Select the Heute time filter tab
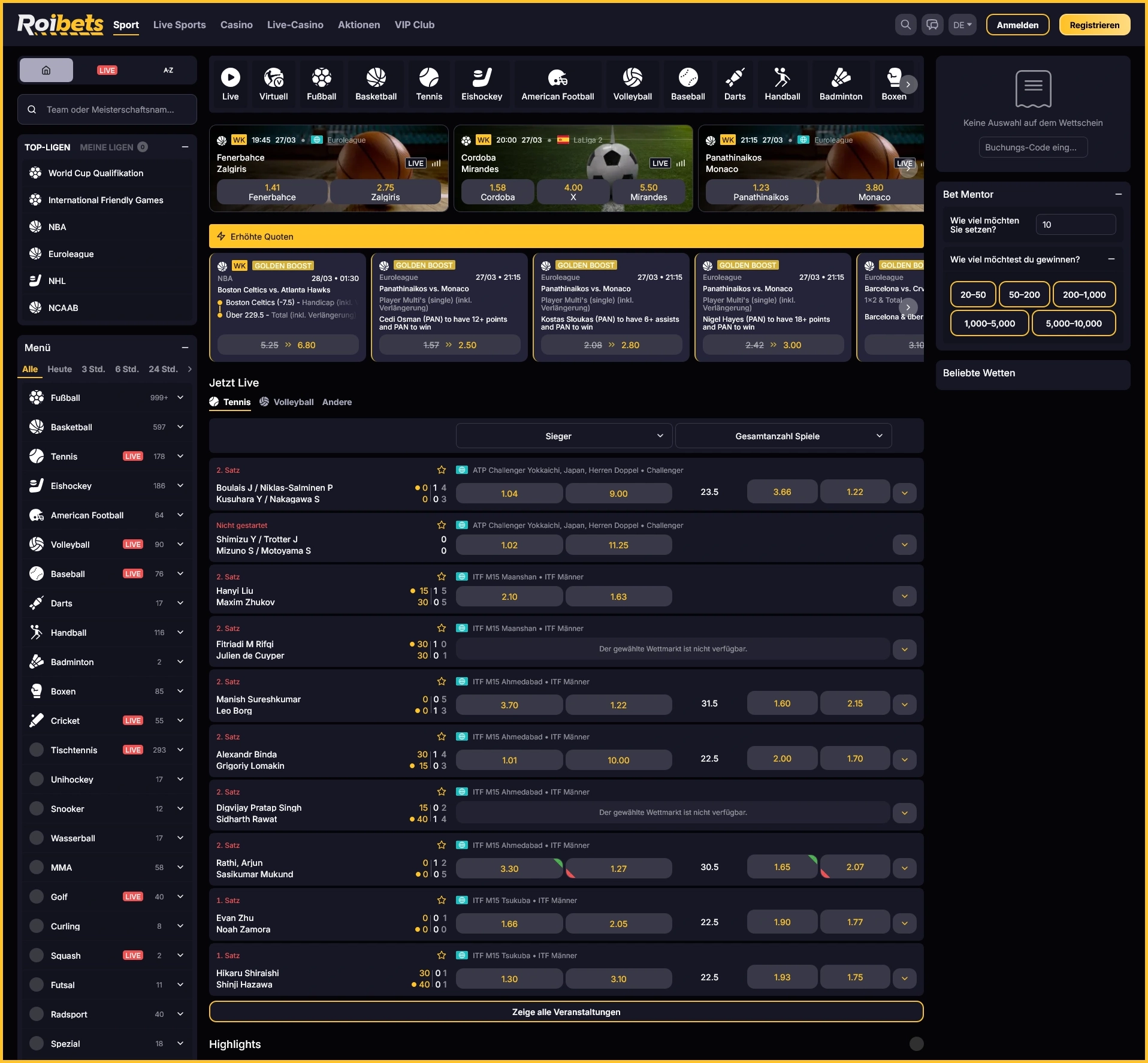Image resolution: width=1148 pixels, height=1063 pixels. pos(59,369)
